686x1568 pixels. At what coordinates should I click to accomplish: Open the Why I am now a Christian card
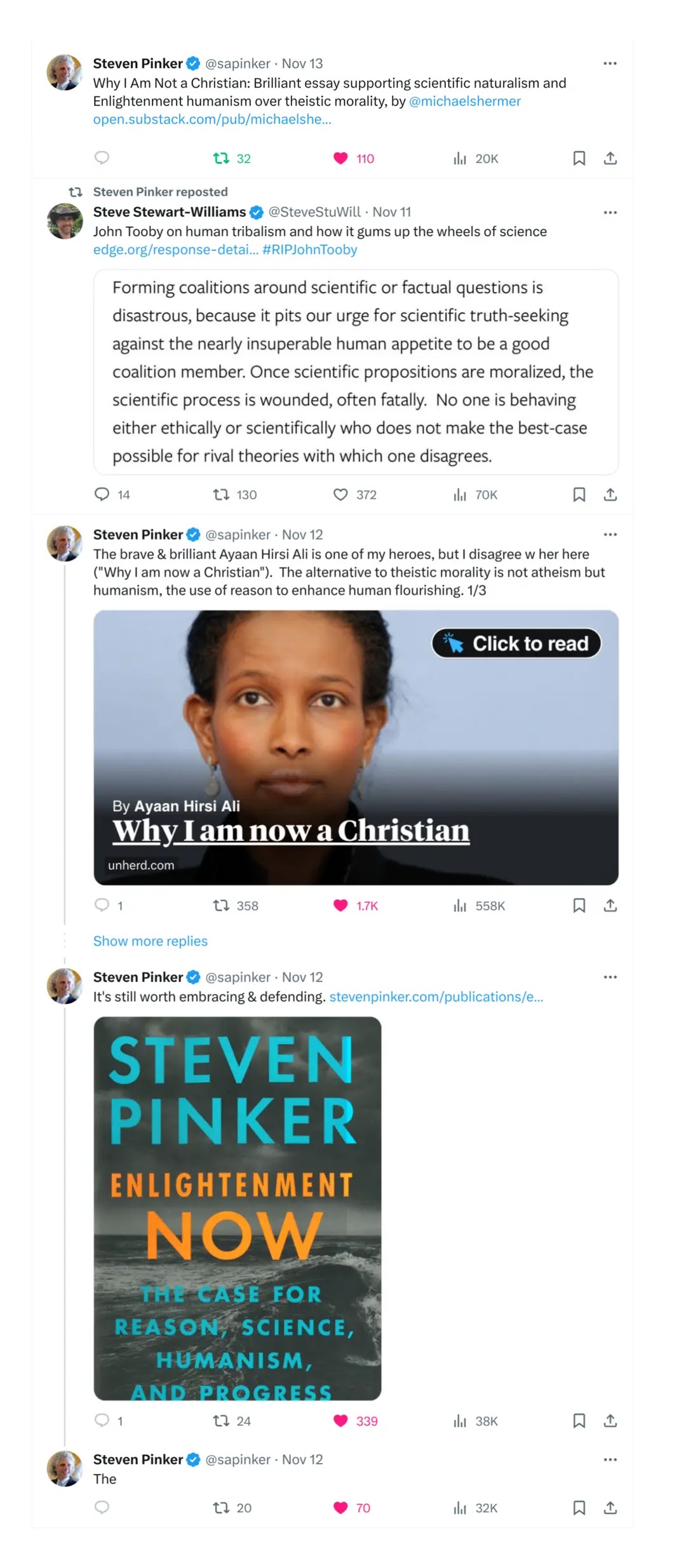tap(356, 747)
